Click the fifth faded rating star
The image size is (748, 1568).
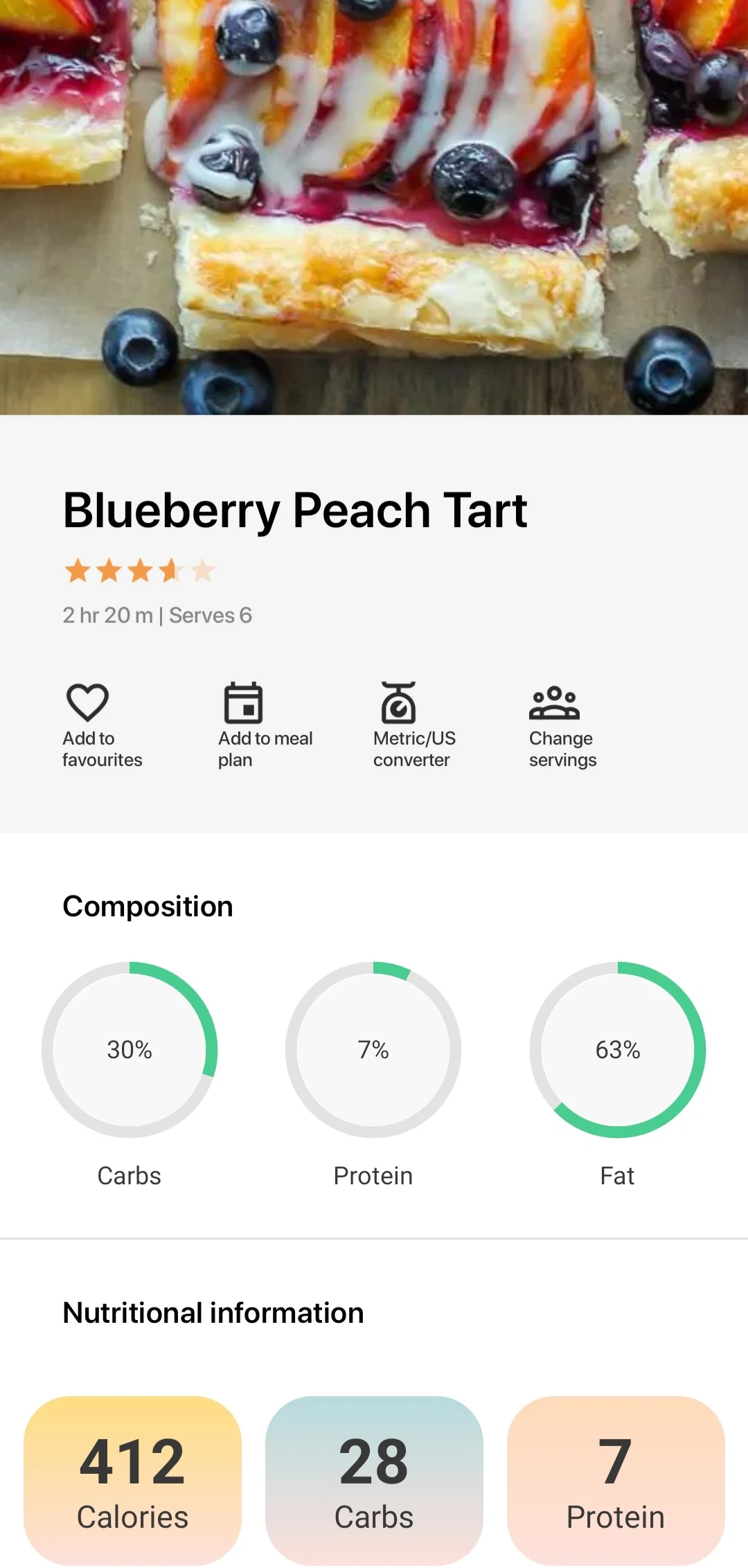(202, 571)
